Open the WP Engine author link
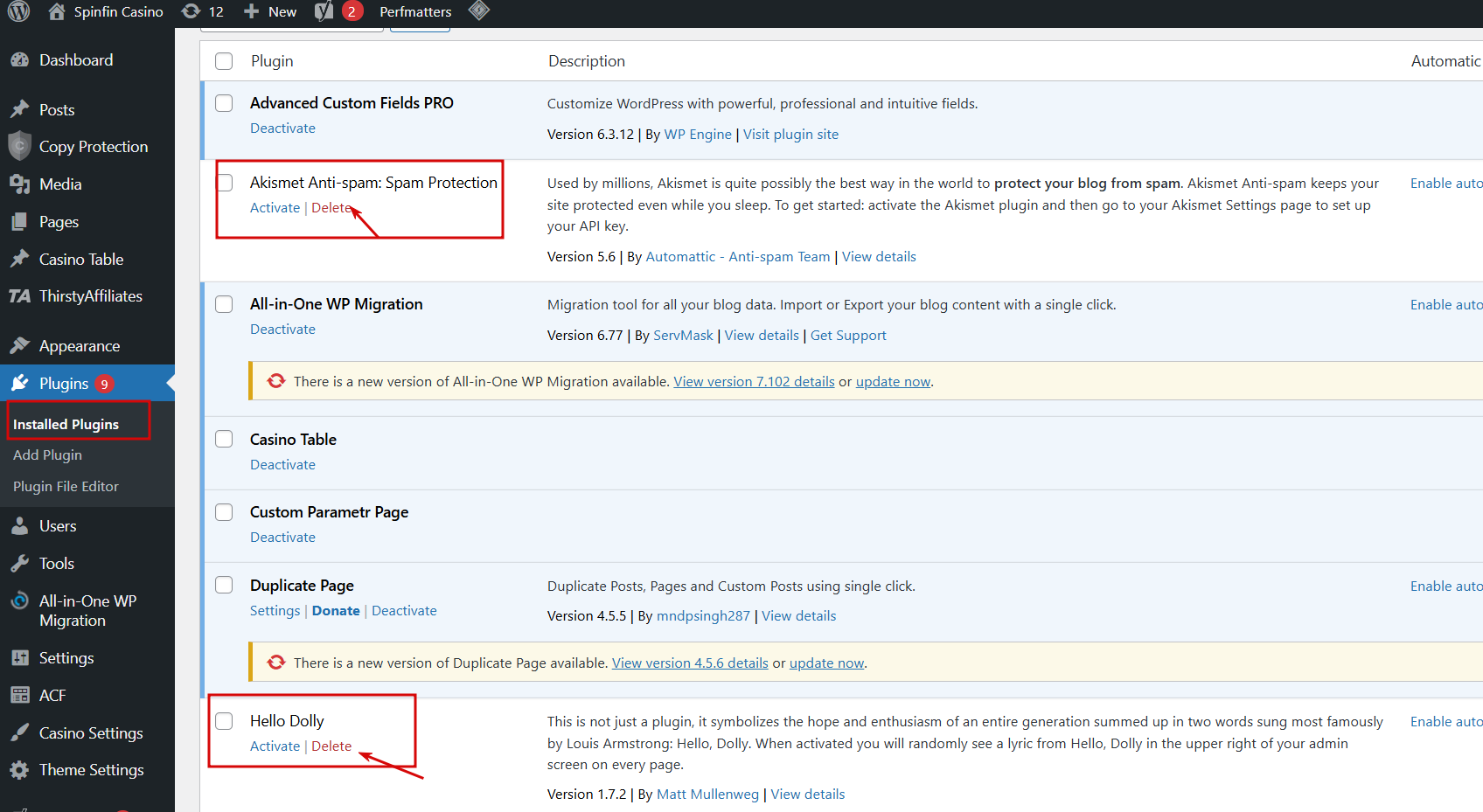 coord(698,134)
